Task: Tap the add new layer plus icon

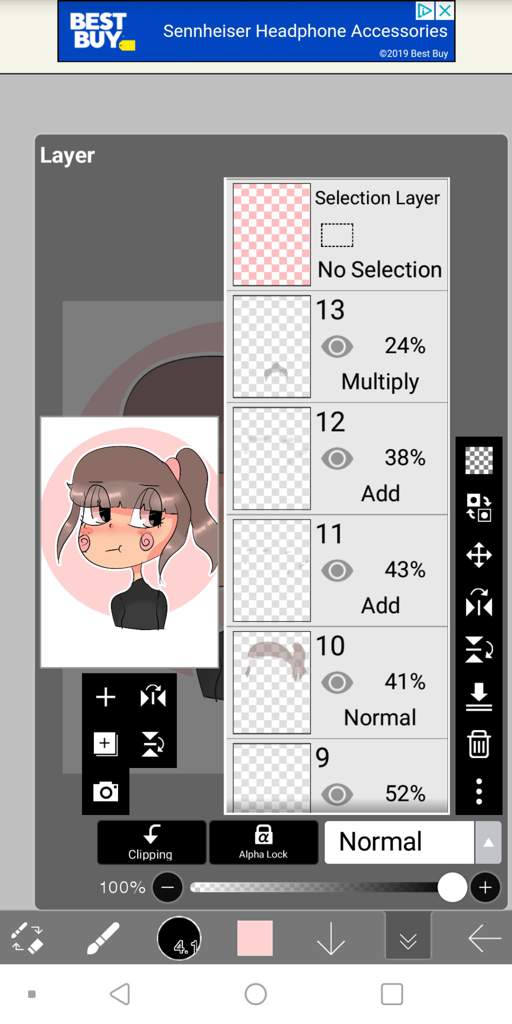Action: pos(105,697)
